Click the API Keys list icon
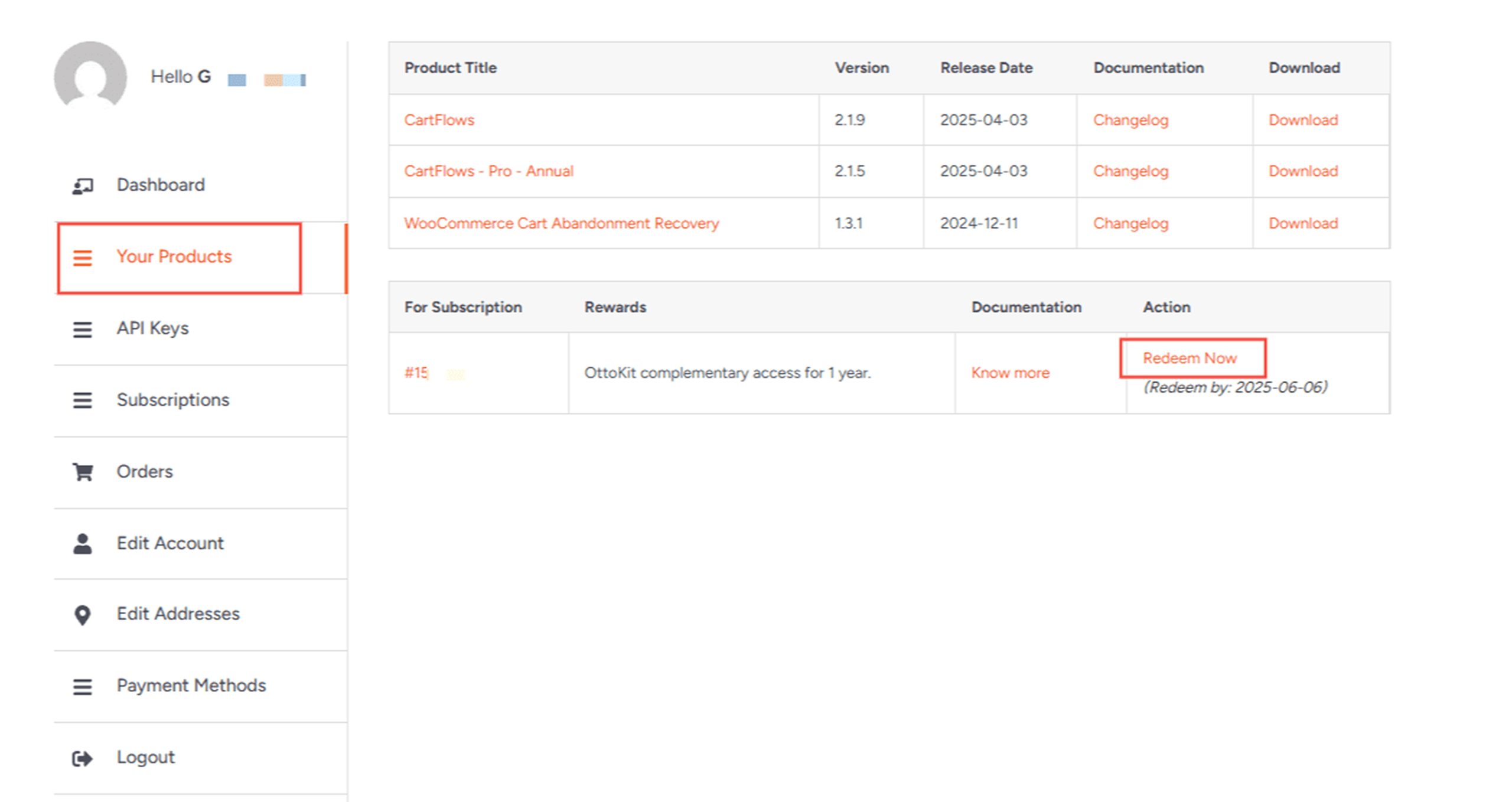The width and height of the screenshot is (1512, 802). tap(82, 330)
